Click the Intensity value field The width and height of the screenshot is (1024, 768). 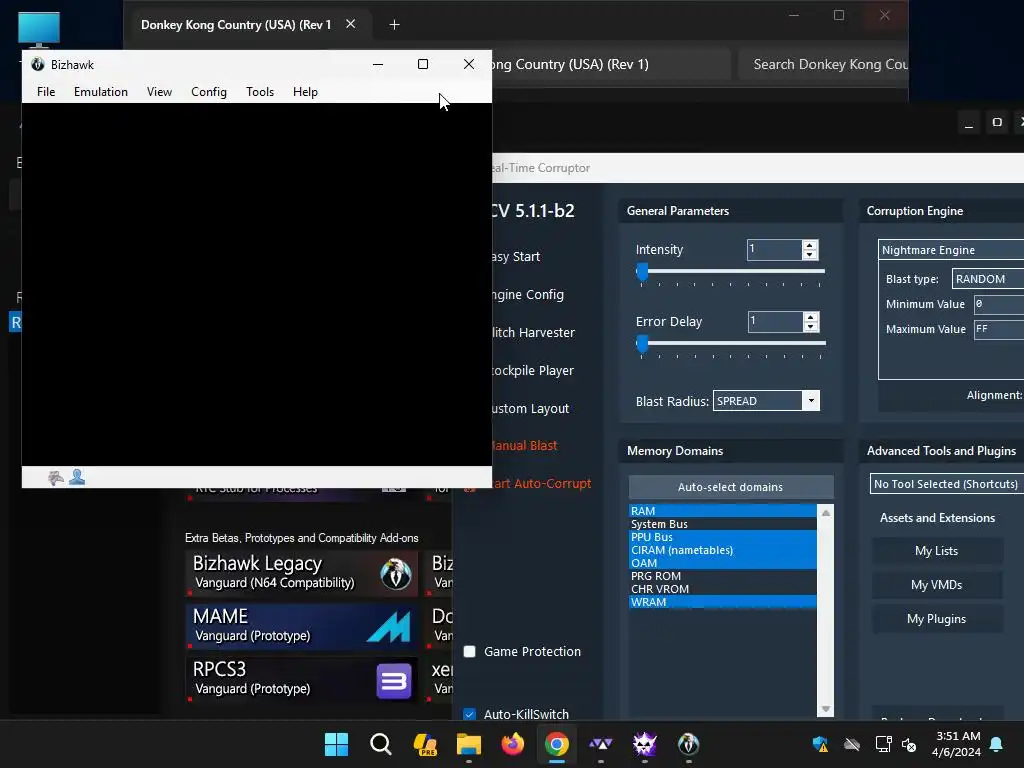click(774, 249)
